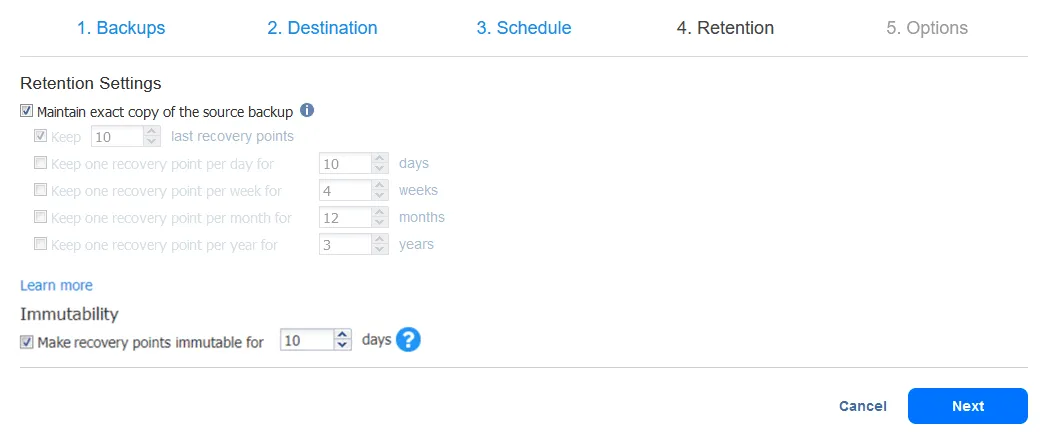
Task: Go to the 1. Backups step
Action: (x=121, y=28)
